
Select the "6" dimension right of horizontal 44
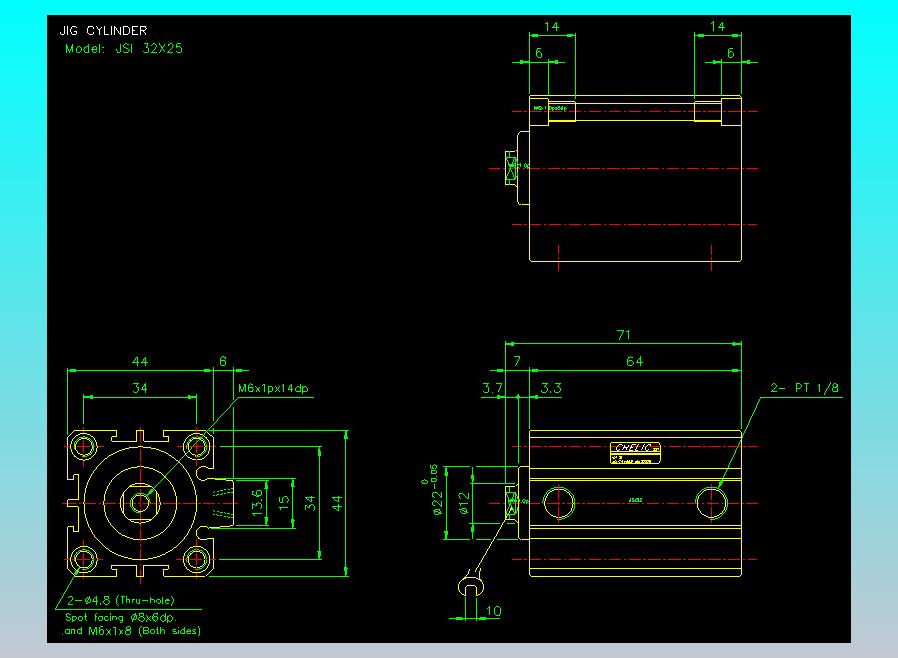[x=223, y=361]
